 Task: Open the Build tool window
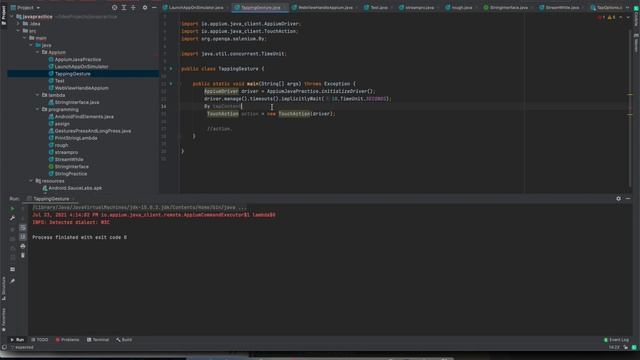click(x=124, y=340)
